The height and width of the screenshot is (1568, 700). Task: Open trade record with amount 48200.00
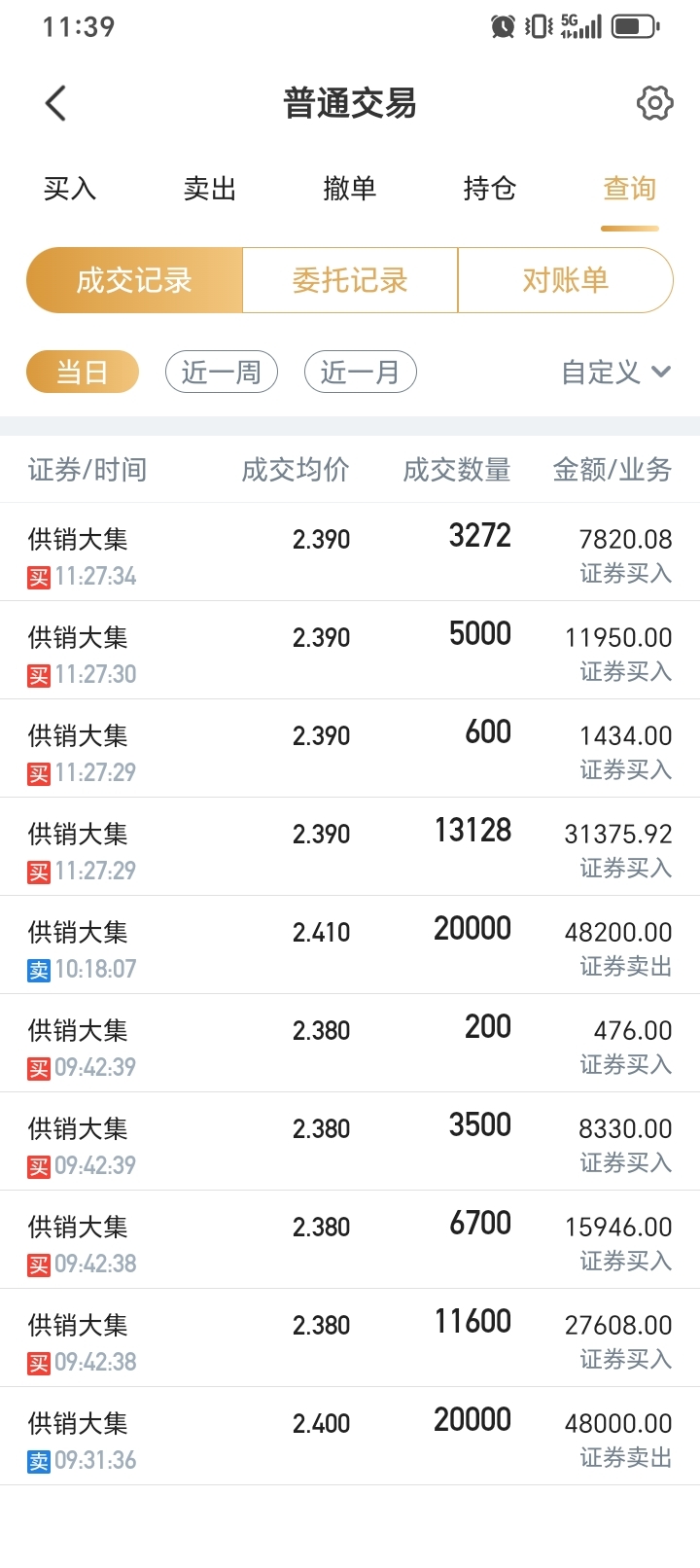click(350, 944)
